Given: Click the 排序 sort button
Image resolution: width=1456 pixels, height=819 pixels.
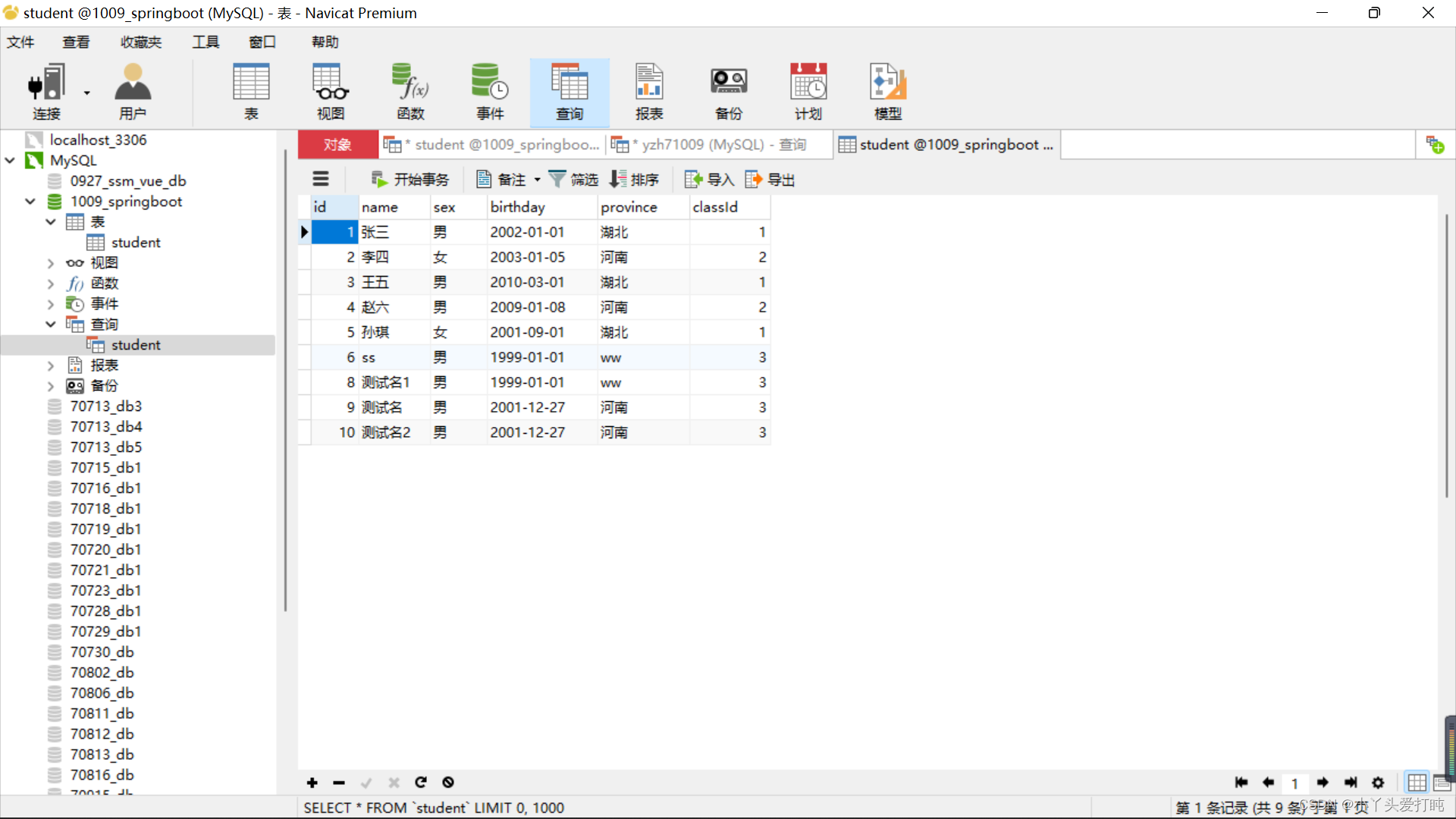Looking at the screenshot, I should tap(635, 179).
